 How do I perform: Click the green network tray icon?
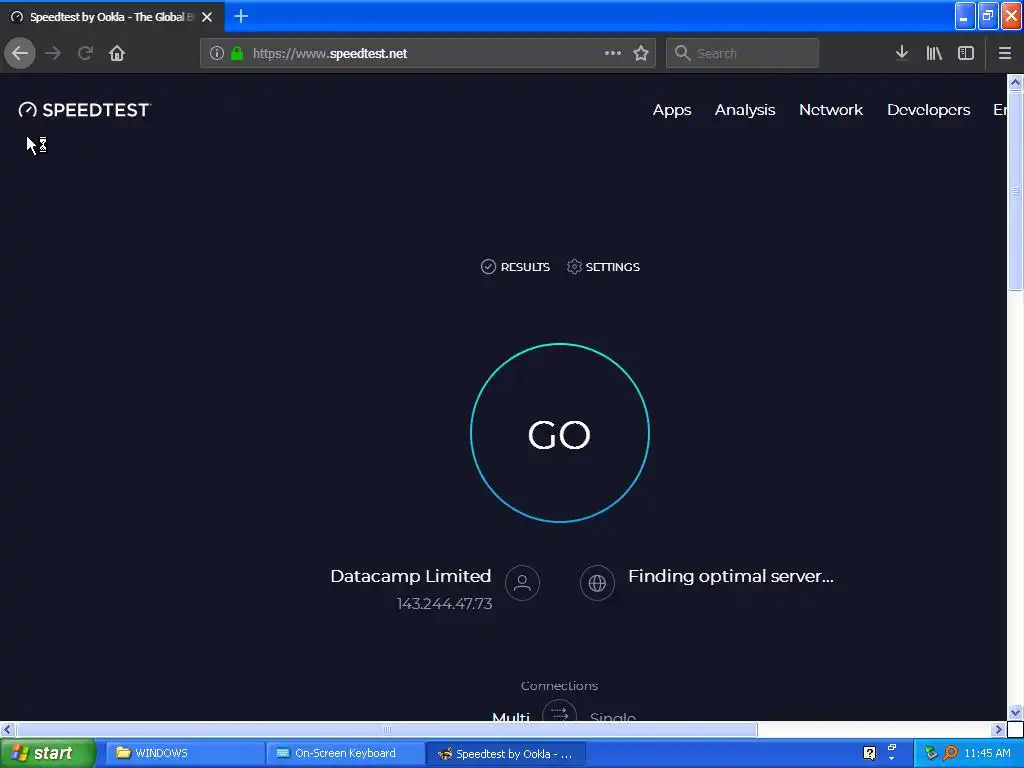pos(931,753)
